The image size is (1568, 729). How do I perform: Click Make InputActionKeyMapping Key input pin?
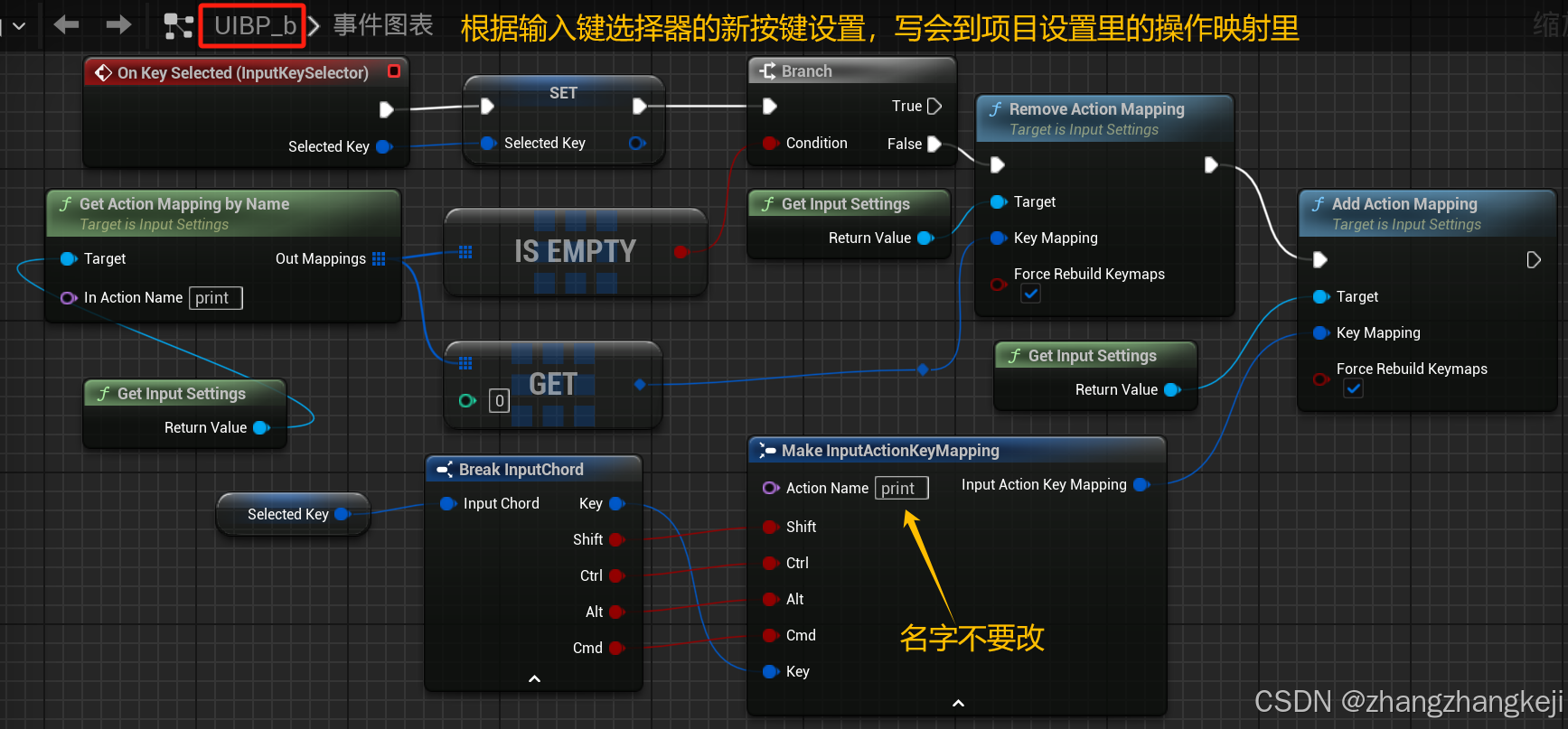pos(770,671)
